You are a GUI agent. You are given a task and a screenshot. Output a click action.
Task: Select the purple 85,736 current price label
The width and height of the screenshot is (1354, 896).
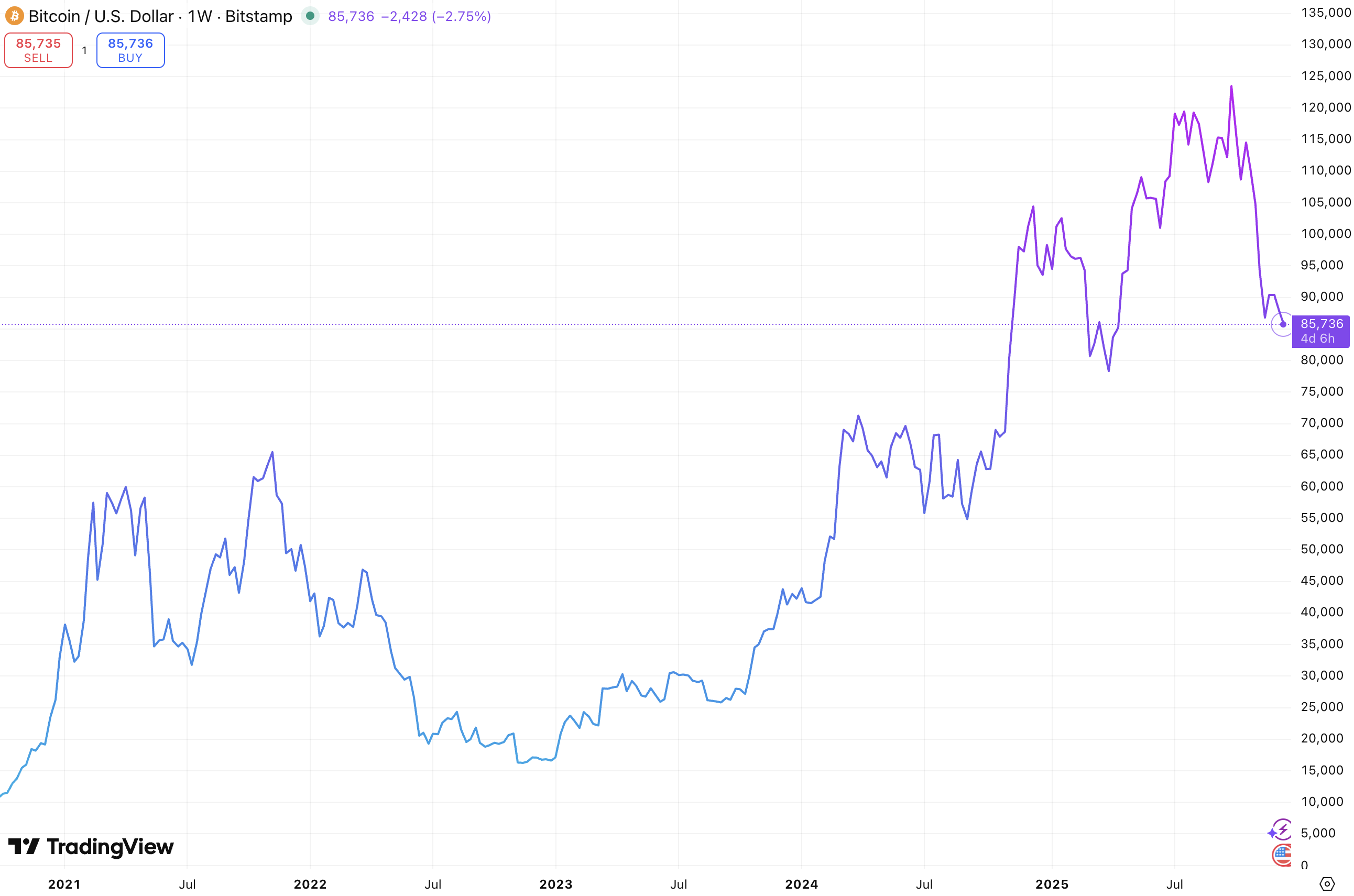coord(1320,332)
